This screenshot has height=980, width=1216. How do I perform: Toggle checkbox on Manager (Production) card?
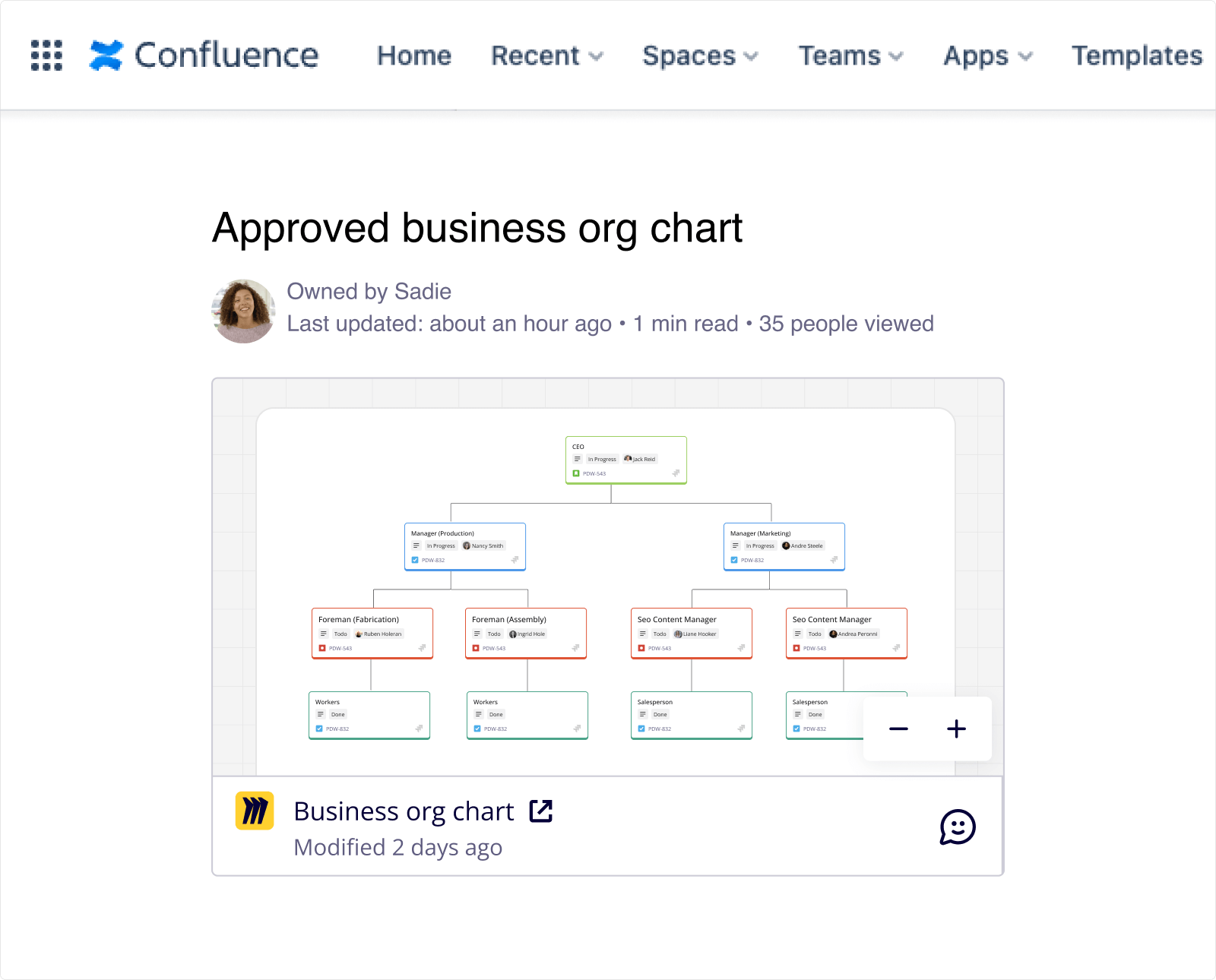415,560
